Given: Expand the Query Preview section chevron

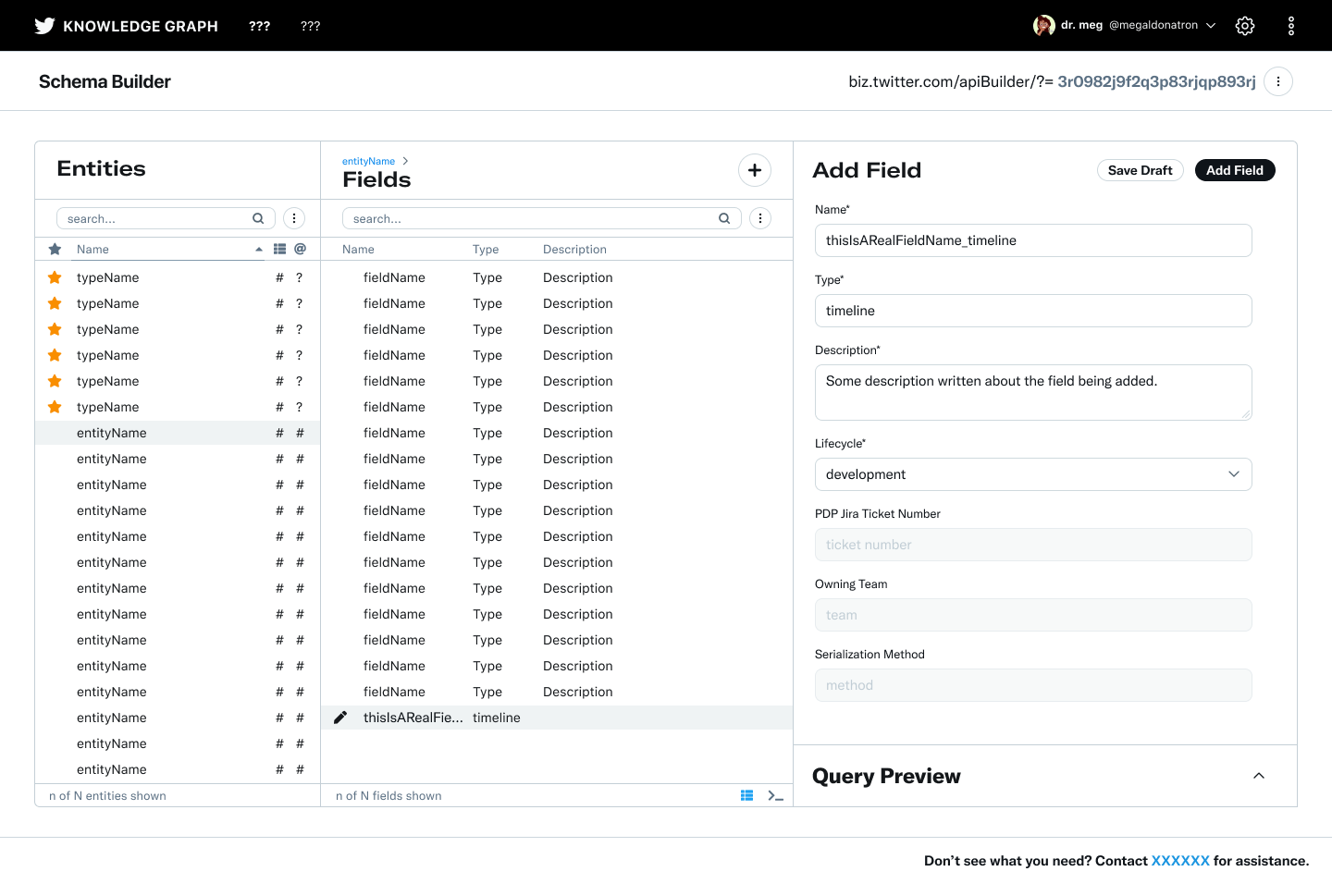Looking at the screenshot, I should click(x=1259, y=776).
